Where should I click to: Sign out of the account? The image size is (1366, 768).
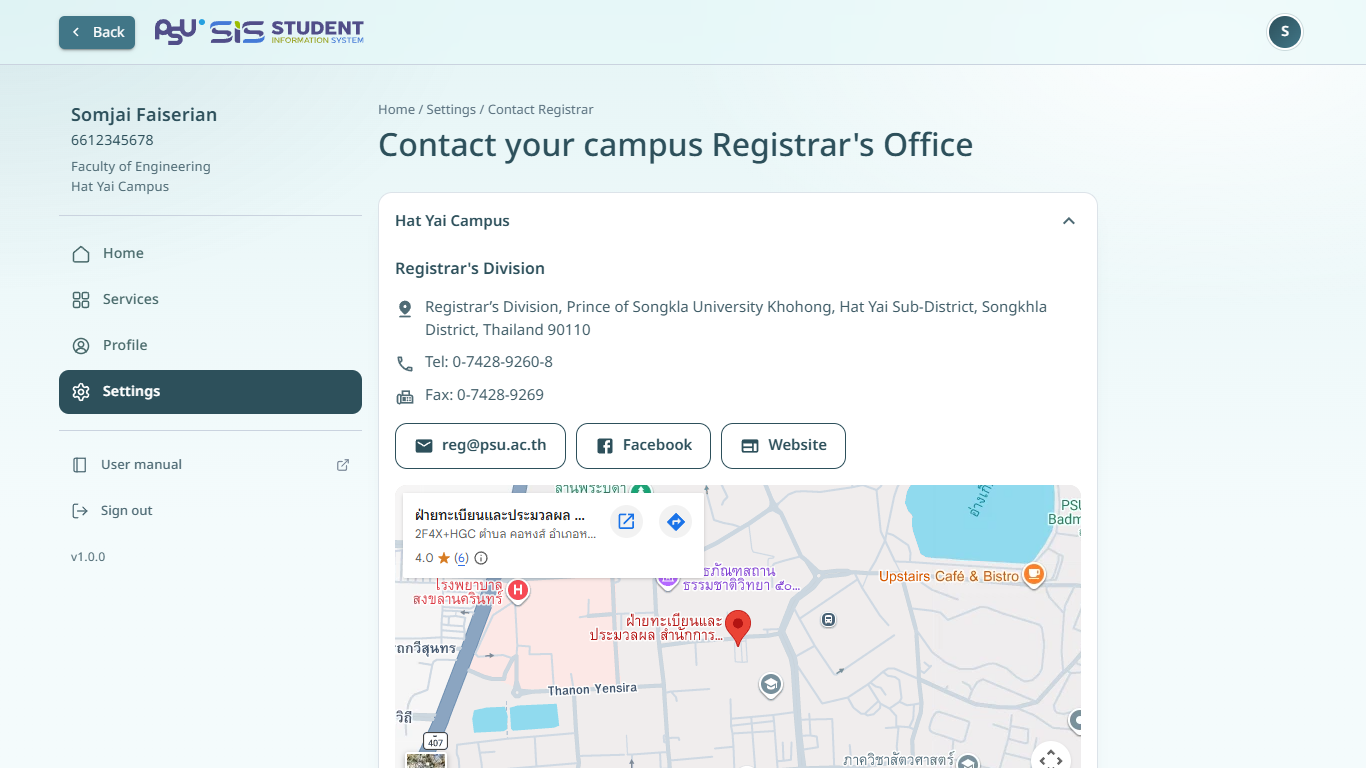(x=210, y=511)
